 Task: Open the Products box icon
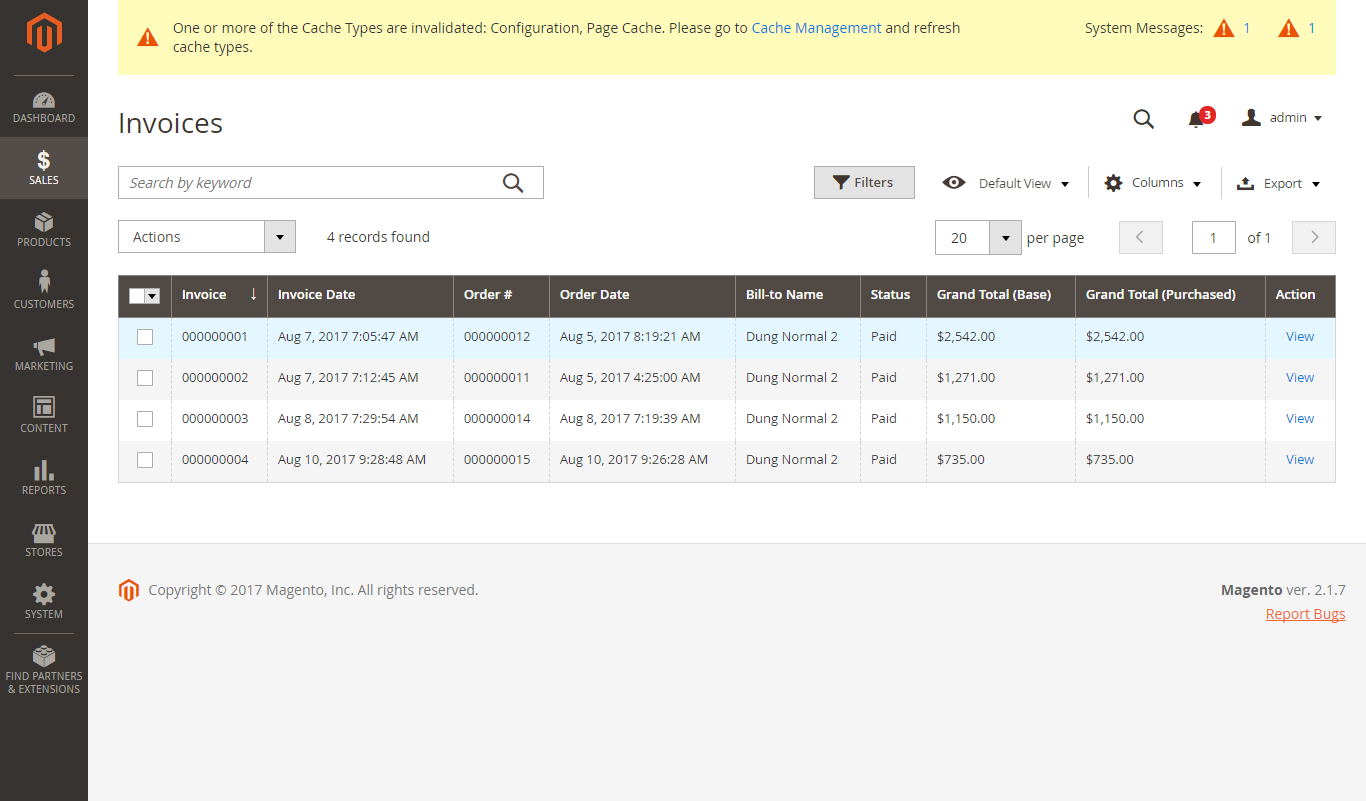tap(44, 222)
